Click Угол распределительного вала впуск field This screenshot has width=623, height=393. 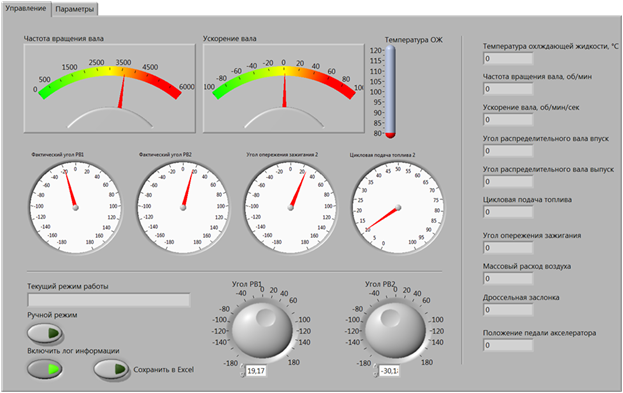(508, 151)
